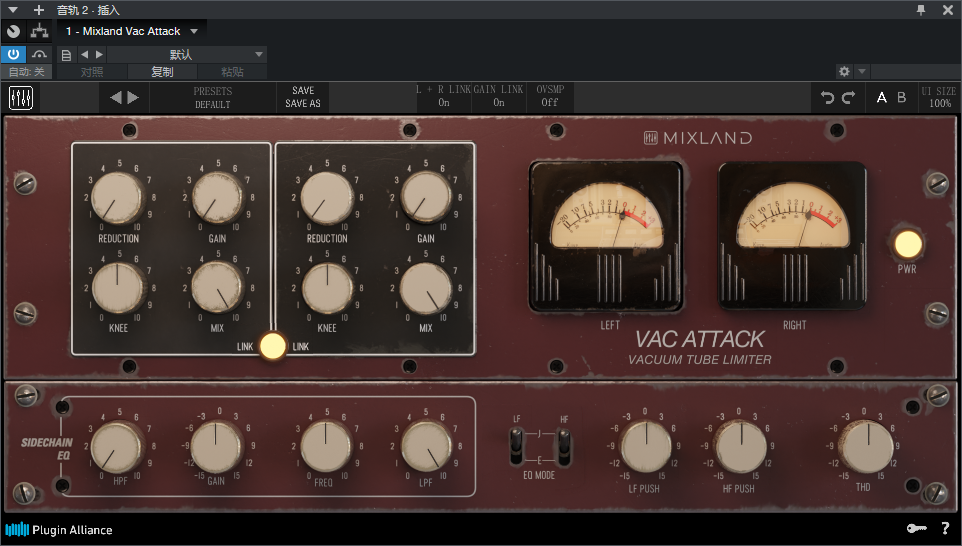This screenshot has height=546, width=962.
Task: Expand the dropdown beside the gear icon
Action: (861, 71)
